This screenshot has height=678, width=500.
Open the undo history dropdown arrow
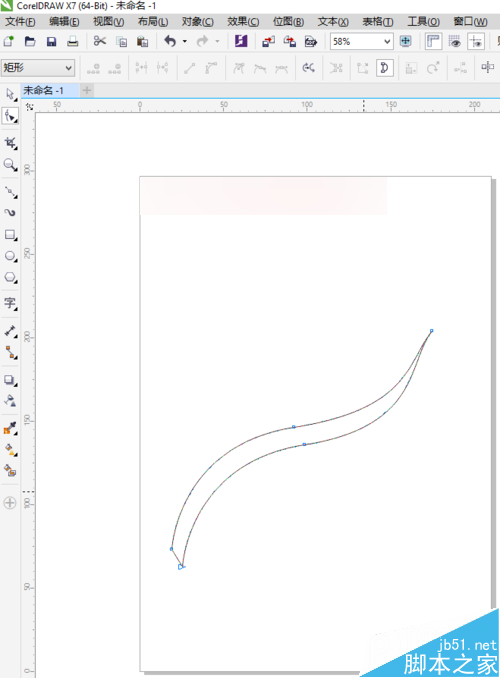pyautogui.click(x=185, y=42)
